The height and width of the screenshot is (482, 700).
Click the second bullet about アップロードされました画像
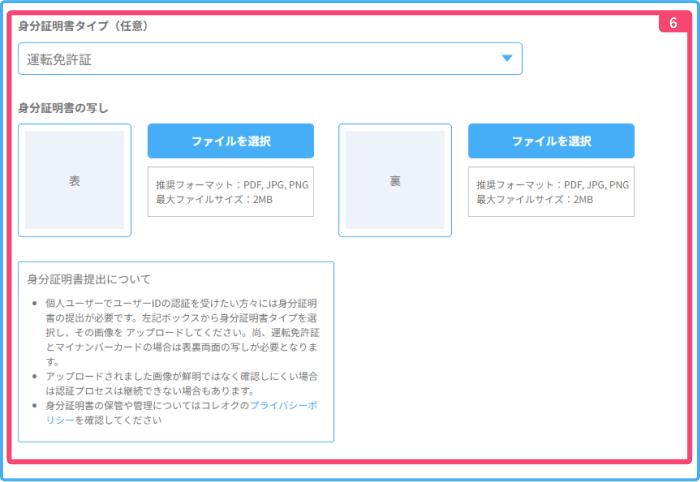coord(180,383)
